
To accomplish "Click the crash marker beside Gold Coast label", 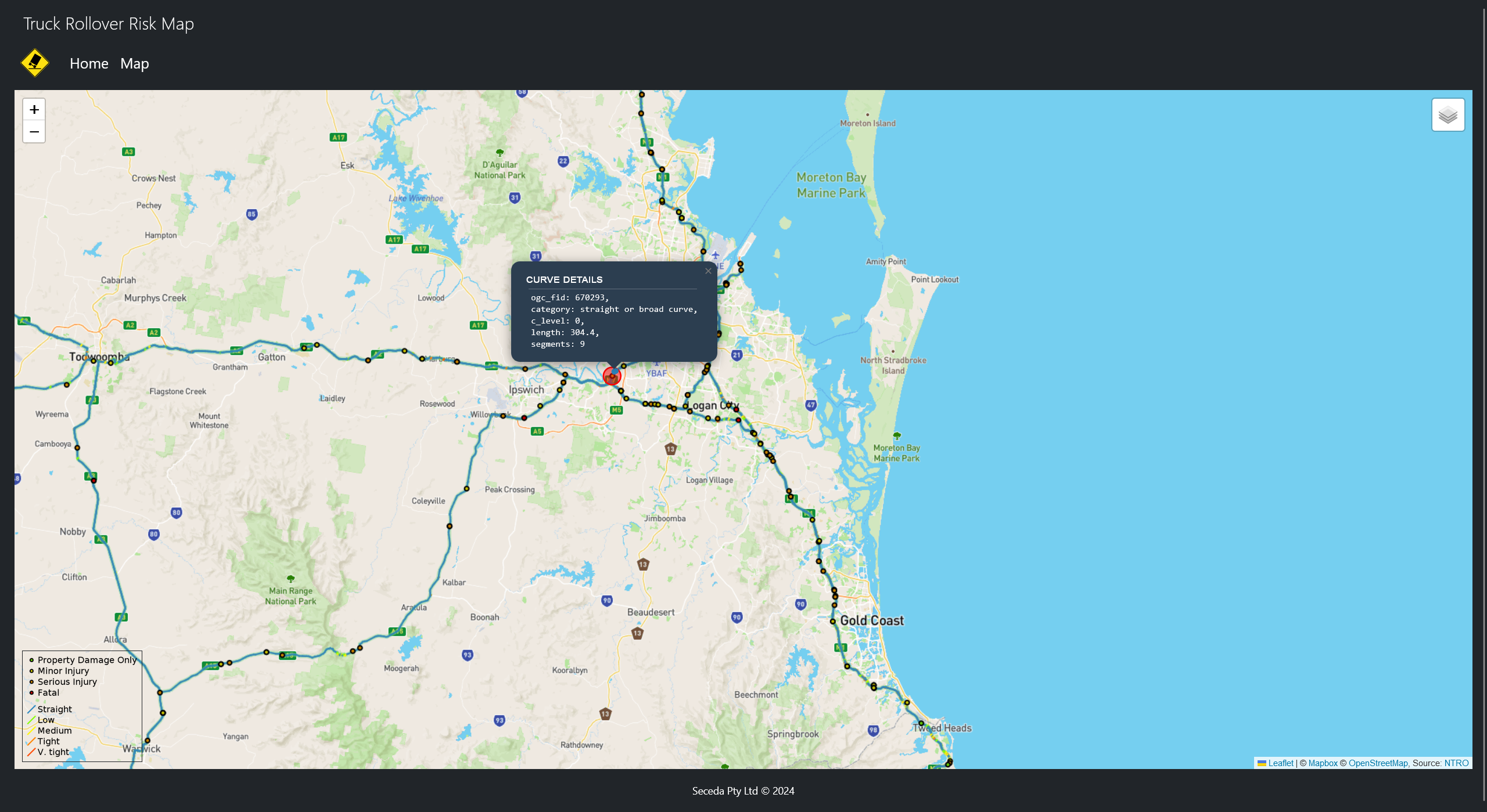I will 832,621.
